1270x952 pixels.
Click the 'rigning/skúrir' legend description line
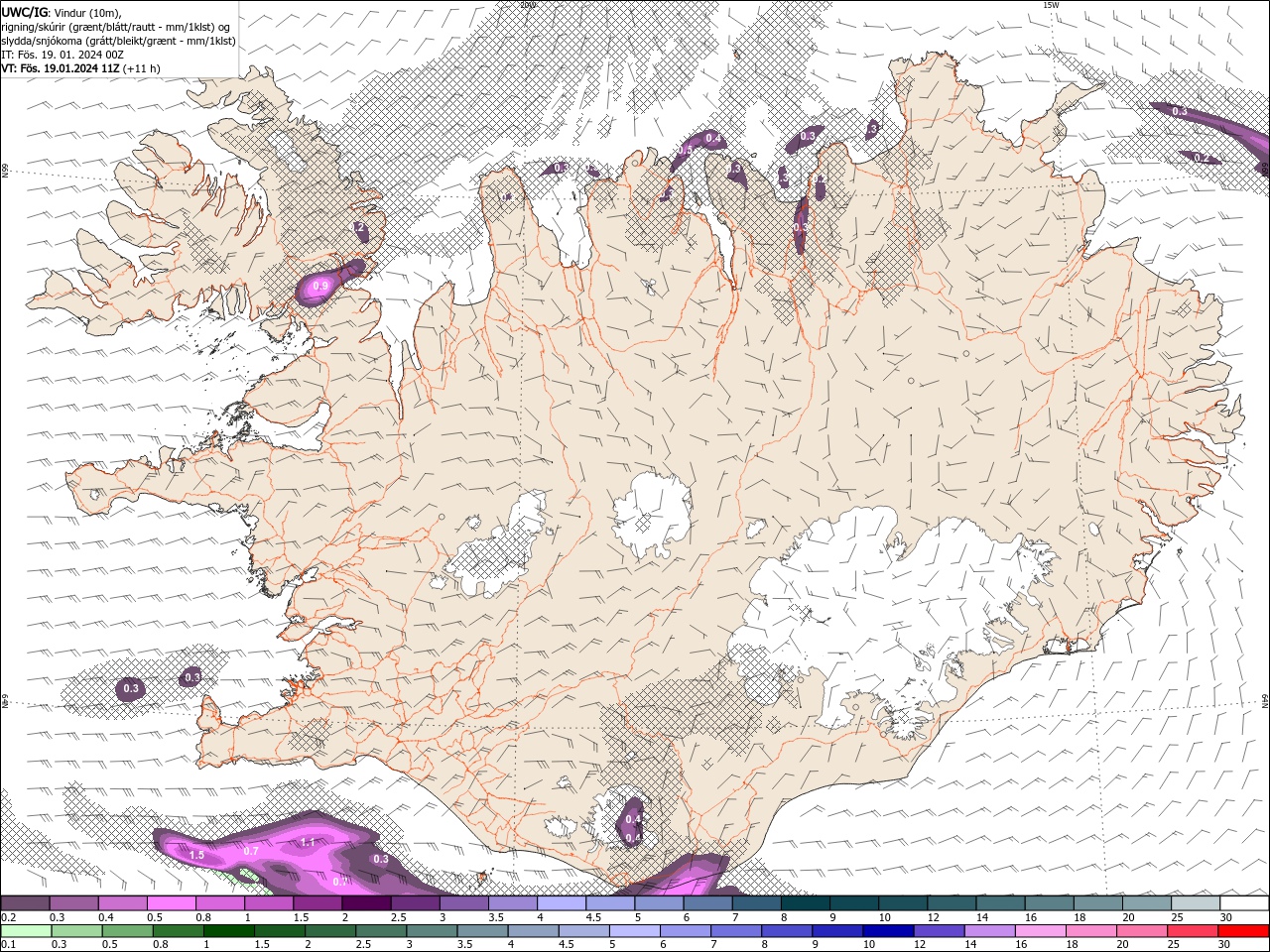point(117,26)
